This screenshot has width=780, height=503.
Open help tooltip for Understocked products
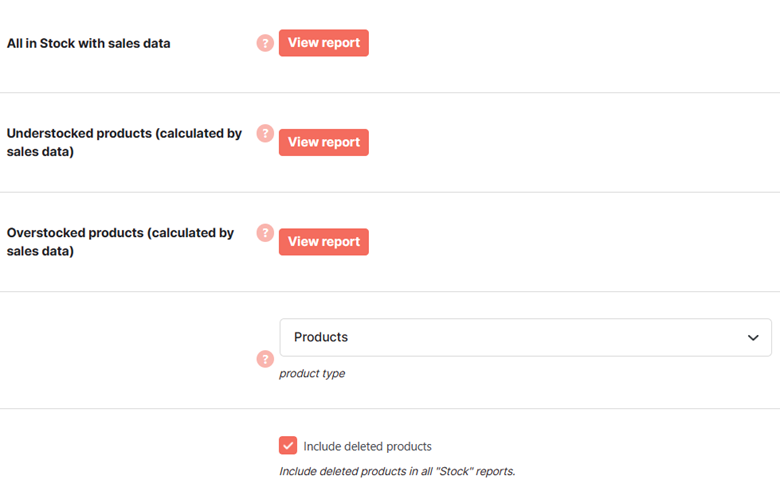click(x=265, y=133)
